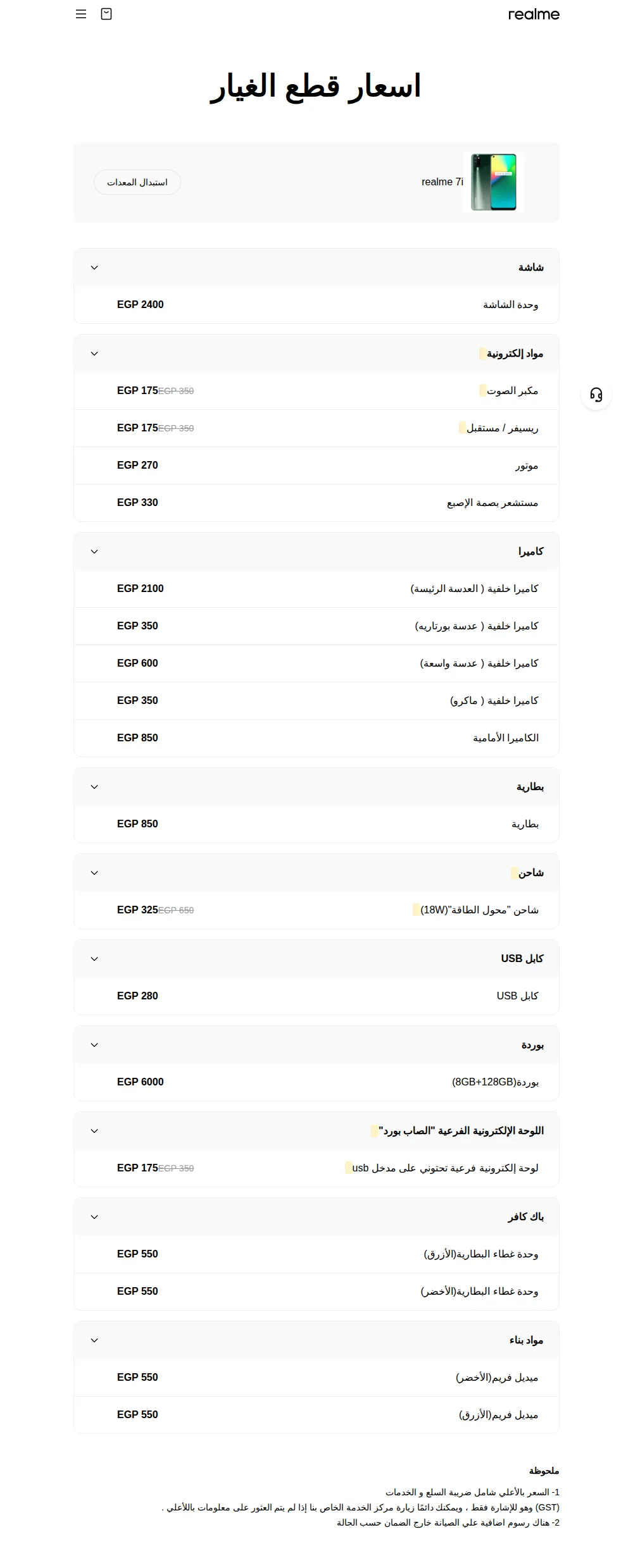Collapse the first بطارية section chevron
Viewport: 633px width, 1568px height.
pyautogui.click(x=94, y=787)
